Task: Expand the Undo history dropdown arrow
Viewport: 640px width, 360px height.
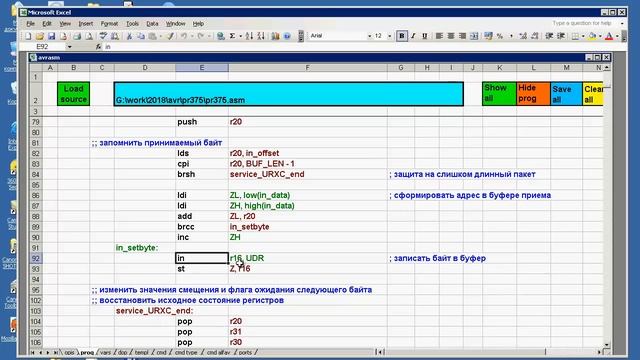Action: pos(192,36)
